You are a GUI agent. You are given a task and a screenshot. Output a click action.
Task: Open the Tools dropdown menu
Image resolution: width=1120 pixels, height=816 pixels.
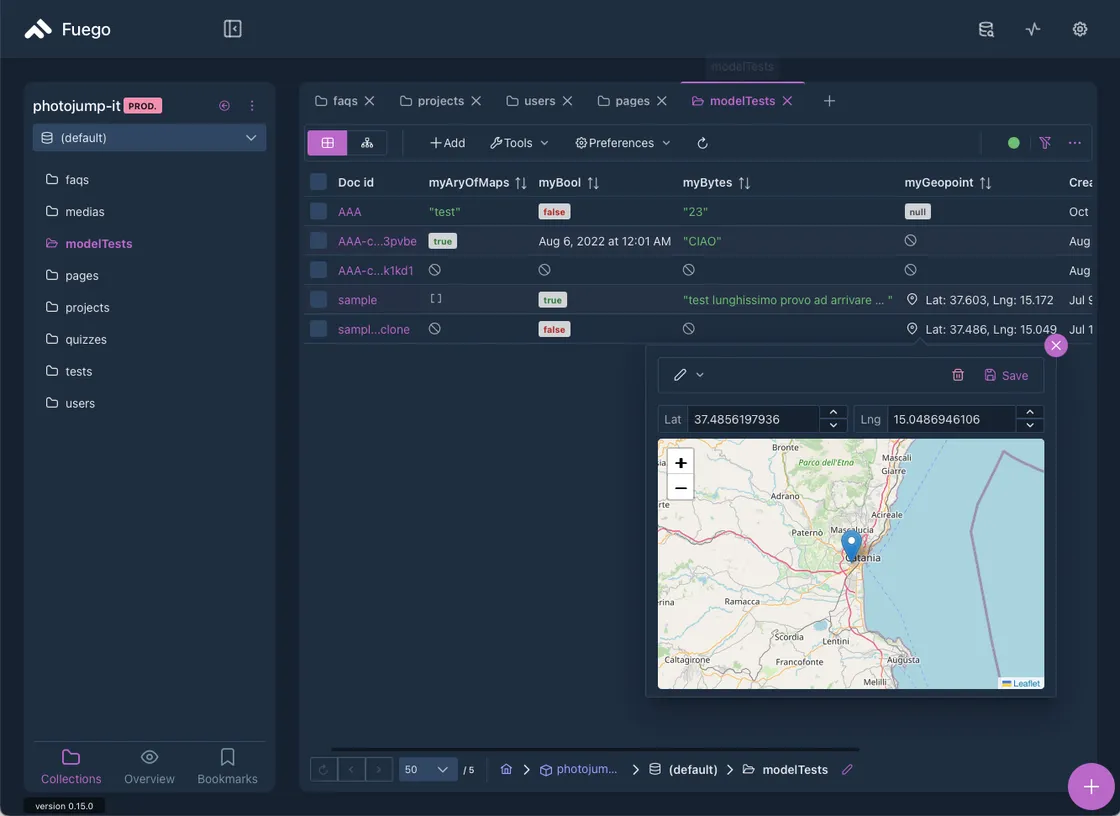coord(519,143)
